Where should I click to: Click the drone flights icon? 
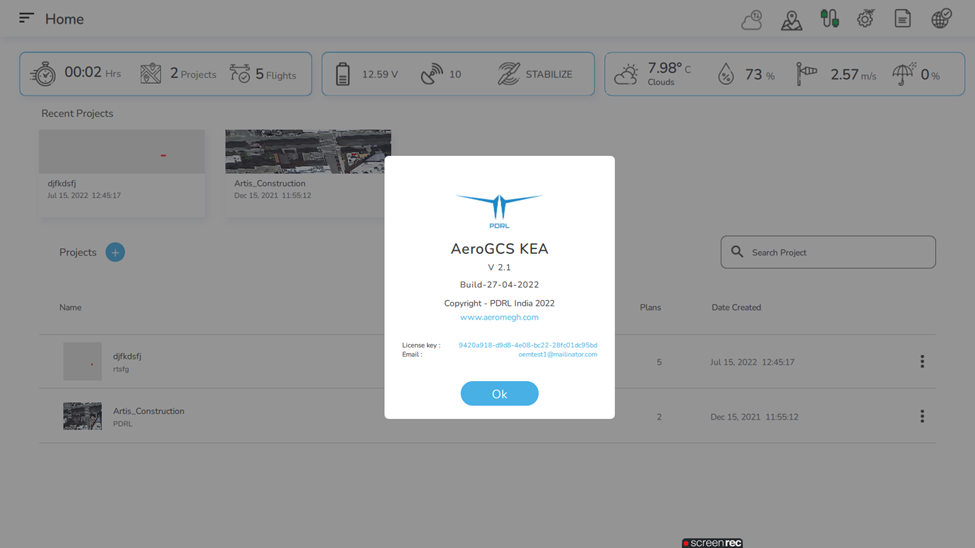(x=240, y=73)
